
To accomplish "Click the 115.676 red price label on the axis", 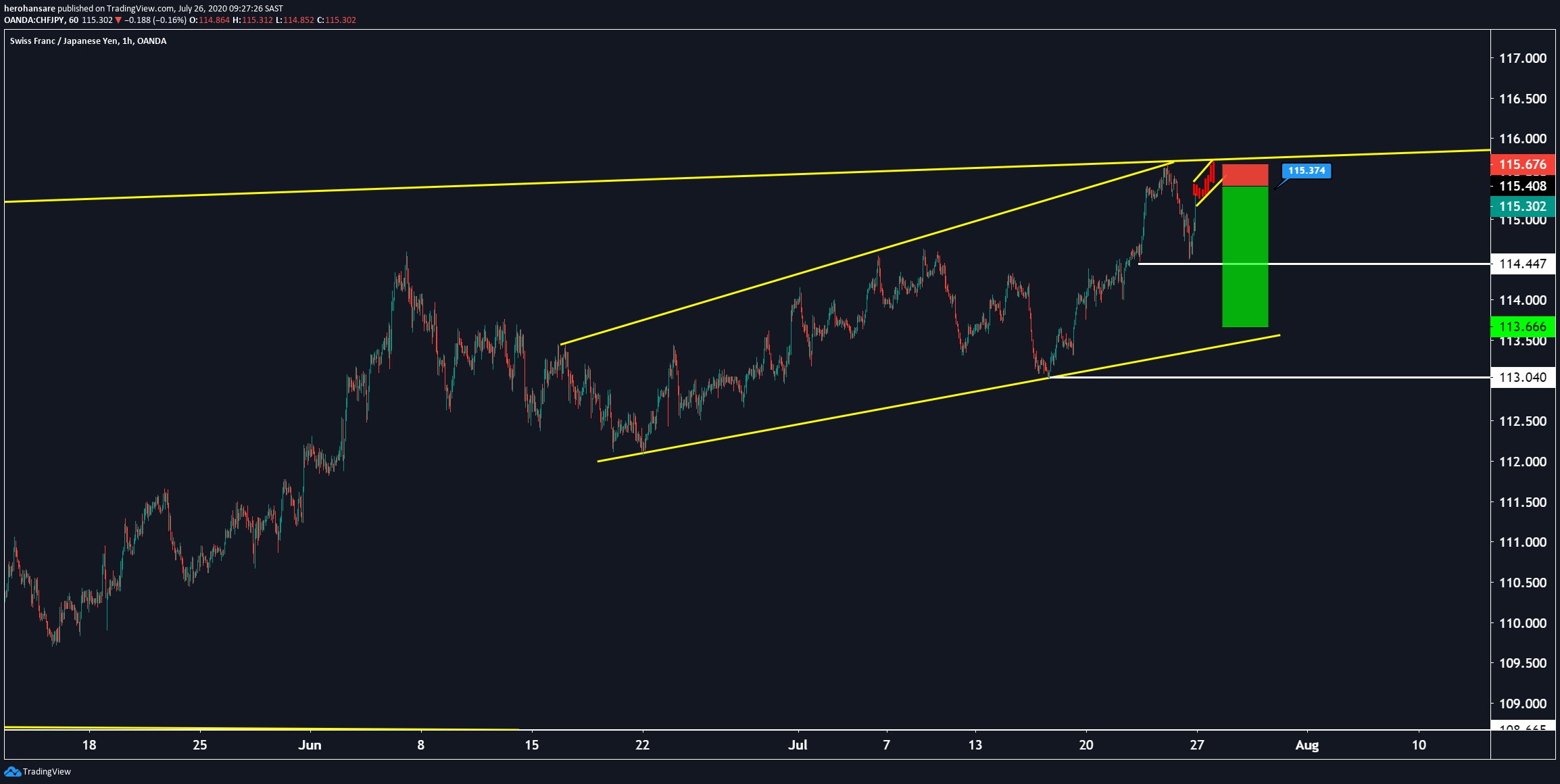I will coord(1522,164).
